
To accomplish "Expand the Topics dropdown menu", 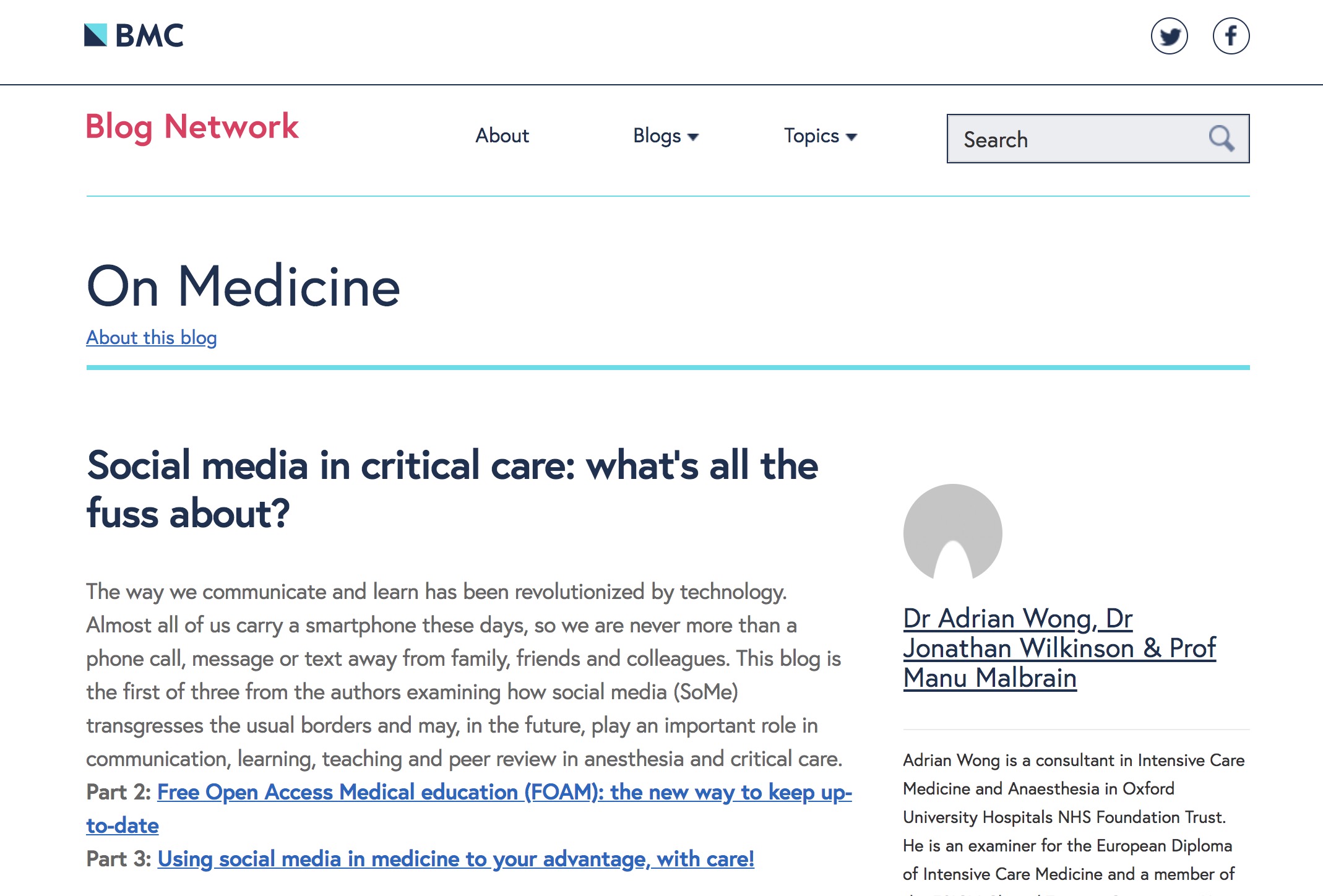I will 821,136.
